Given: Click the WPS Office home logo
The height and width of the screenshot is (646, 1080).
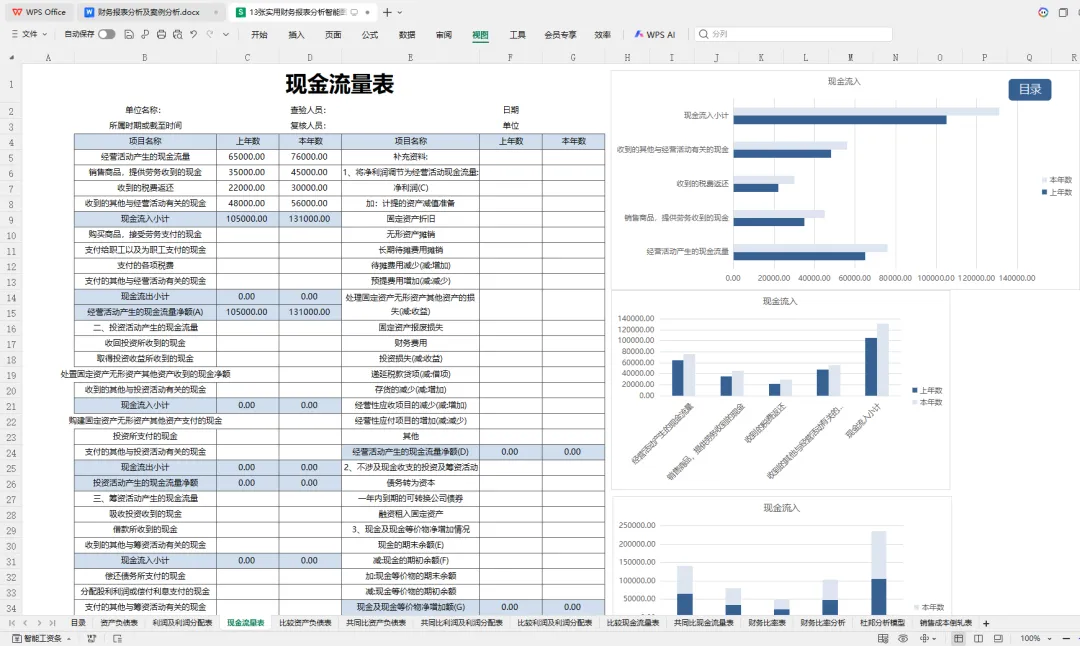Looking at the screenshot, I should 39,12.
